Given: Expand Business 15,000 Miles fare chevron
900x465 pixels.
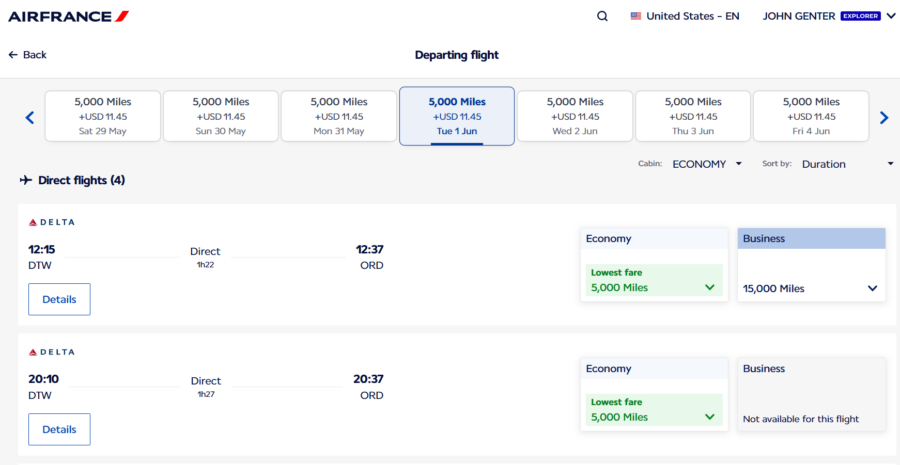Looking at the screenshot, I should [x=872, y=288].
